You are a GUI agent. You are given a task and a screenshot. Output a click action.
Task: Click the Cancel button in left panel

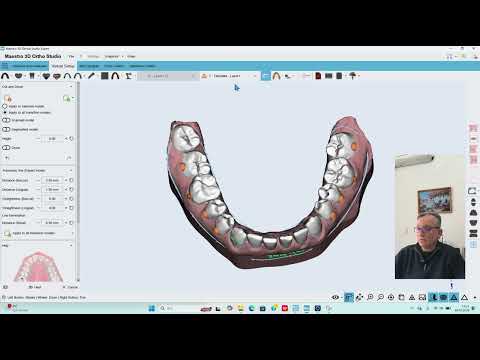pyautogui.click(x=70, y=287)
